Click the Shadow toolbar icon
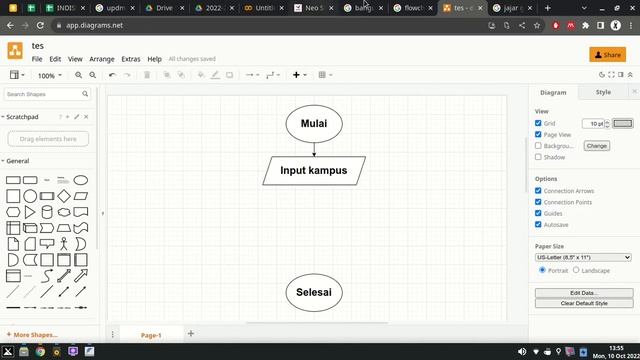This screenshot has height=360, width=640. coord(229,75)
